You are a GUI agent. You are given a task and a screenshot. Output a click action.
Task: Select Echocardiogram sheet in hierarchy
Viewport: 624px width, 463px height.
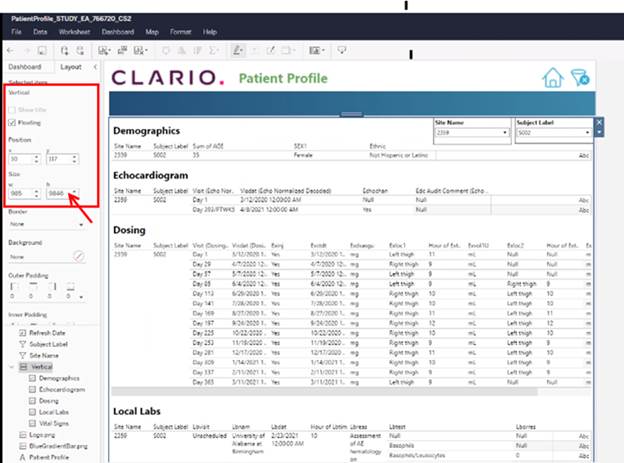57,389
